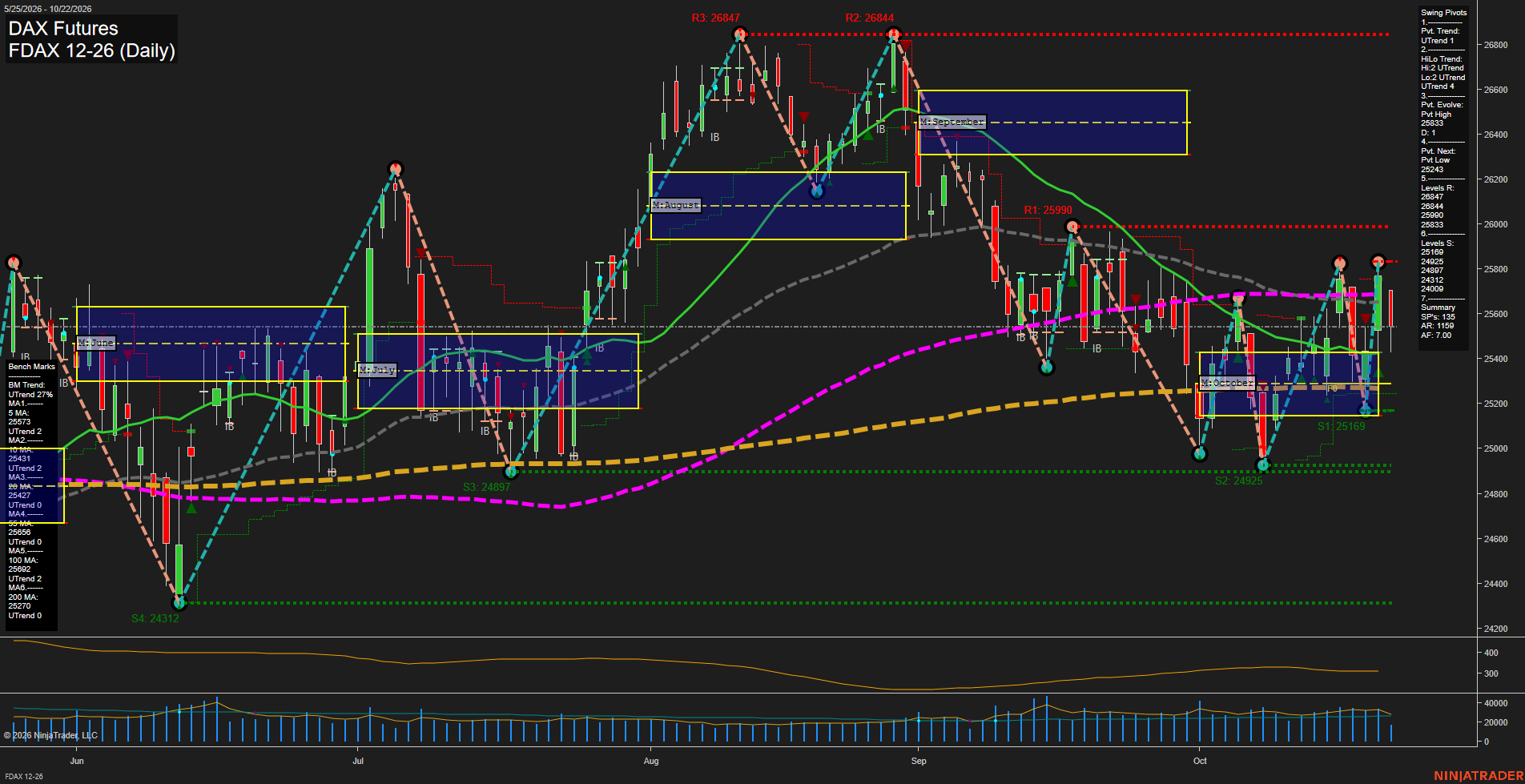Image resolution: width=1525 pixels, height=784 pixels.
Task: Click the S2: 24925 support label
Action: [x=1239, y=481]
